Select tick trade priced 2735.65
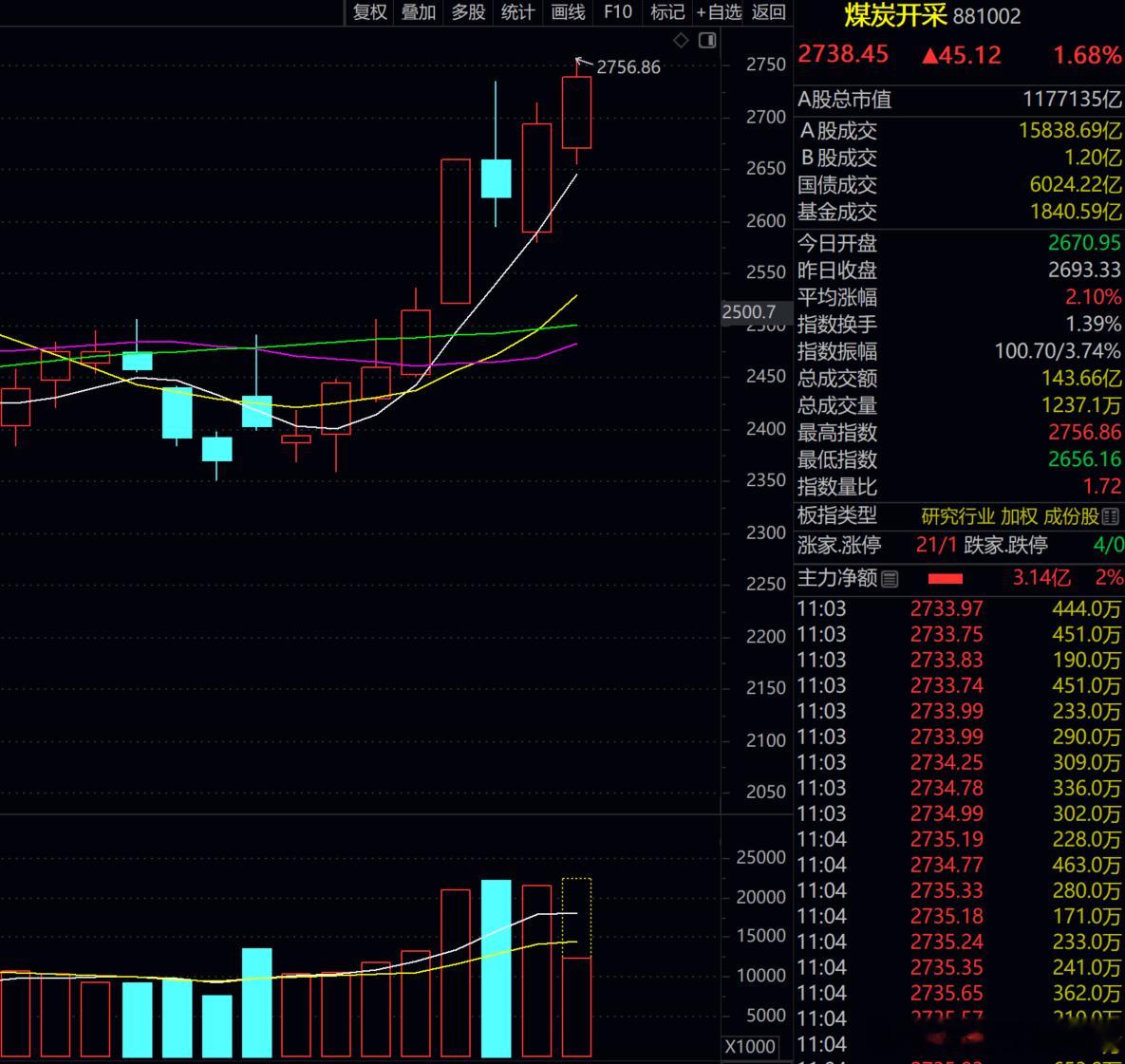1125x1064 pixels. pyautogui.click(x=947, y=994)
